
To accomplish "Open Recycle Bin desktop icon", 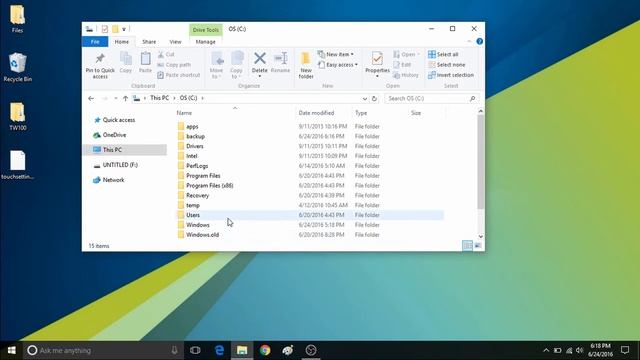I will click(18, 67).
